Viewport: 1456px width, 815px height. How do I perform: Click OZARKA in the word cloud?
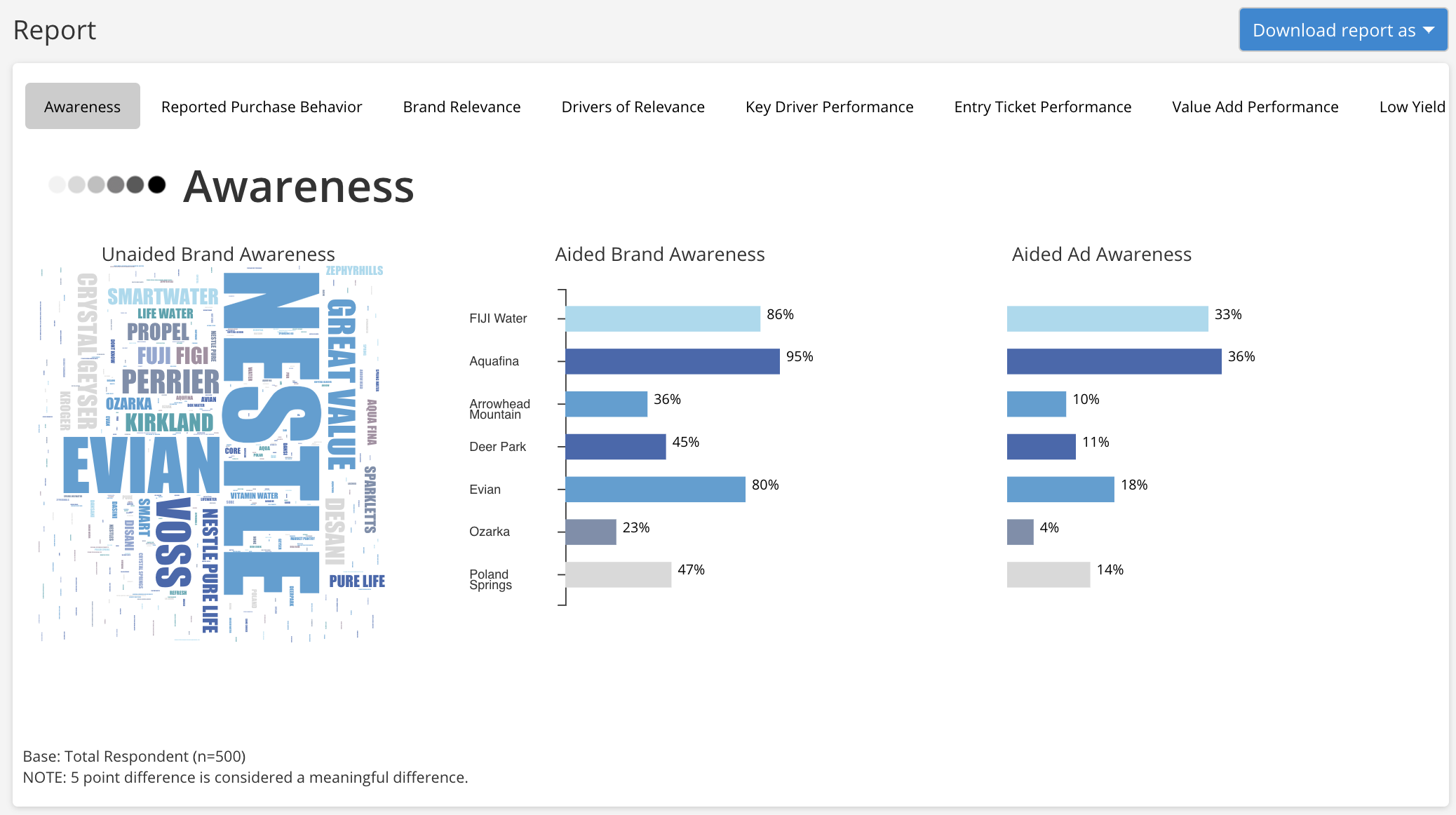click(128, 404)
